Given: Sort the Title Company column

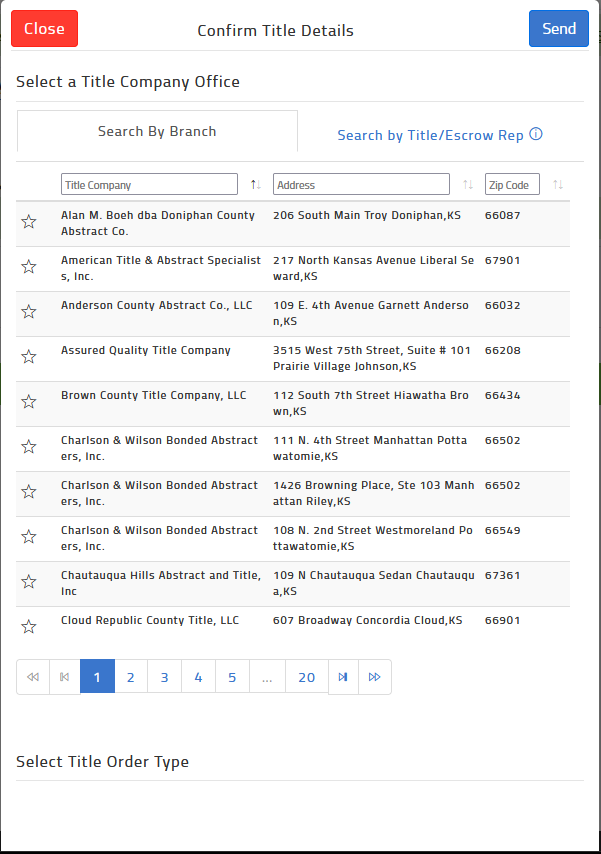Looking at the screenshot, I should (254, 184).
